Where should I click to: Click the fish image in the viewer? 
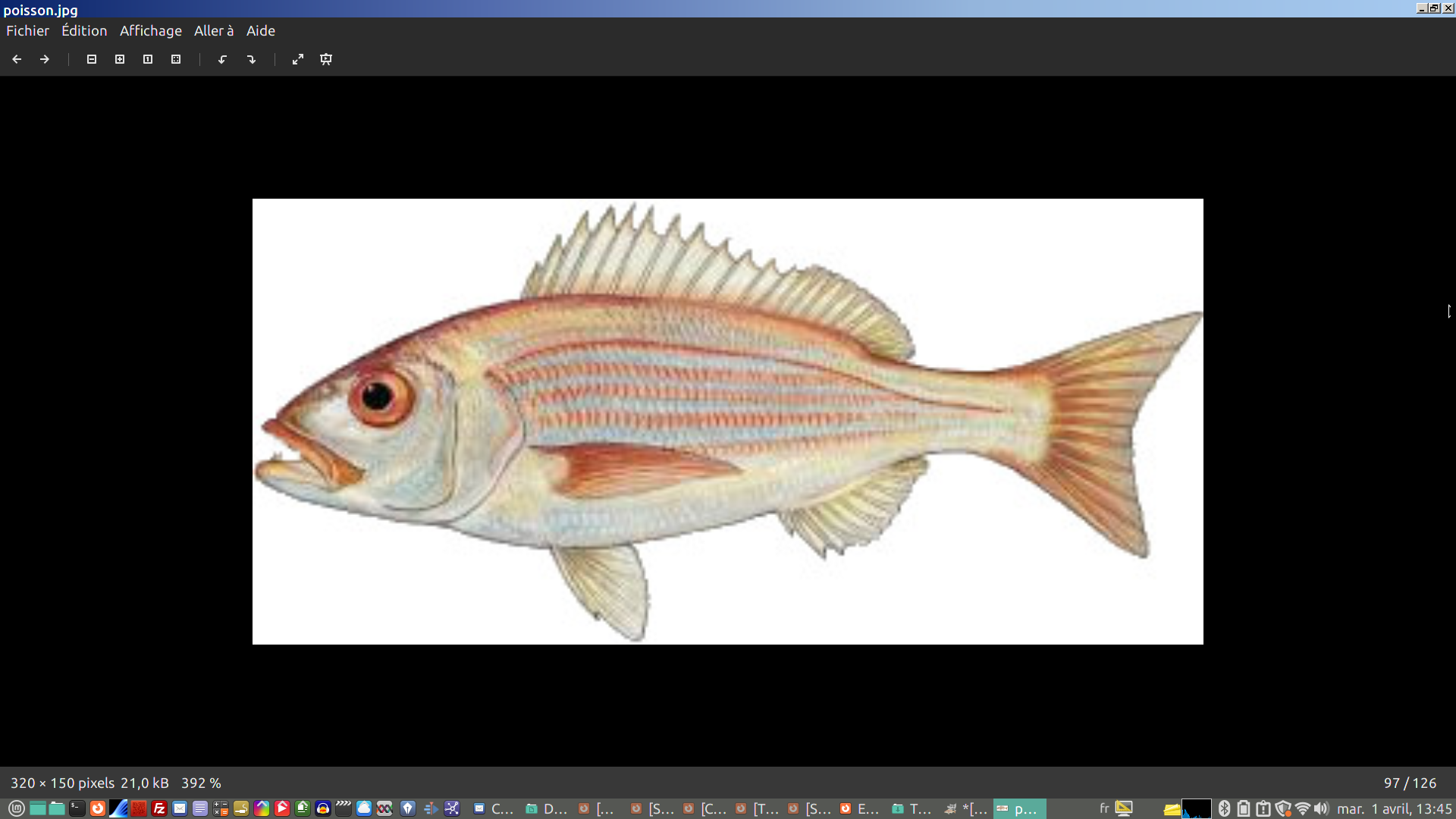(727, 422)
